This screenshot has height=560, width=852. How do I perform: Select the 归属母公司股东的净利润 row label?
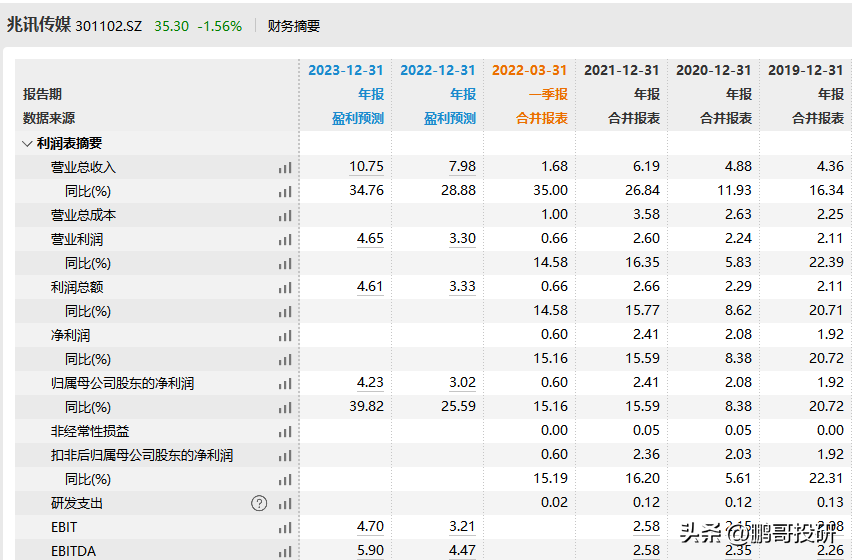(x=122, y=383)
